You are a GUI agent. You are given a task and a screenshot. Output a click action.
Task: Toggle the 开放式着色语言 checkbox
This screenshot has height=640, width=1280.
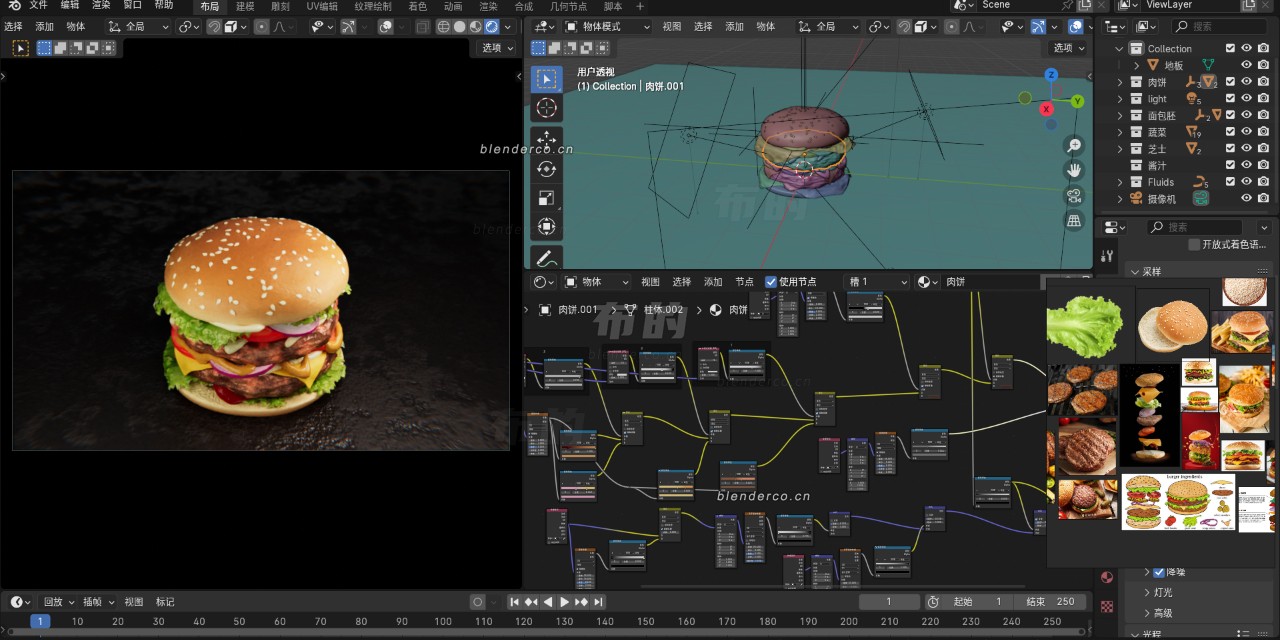coord(1194,245)
